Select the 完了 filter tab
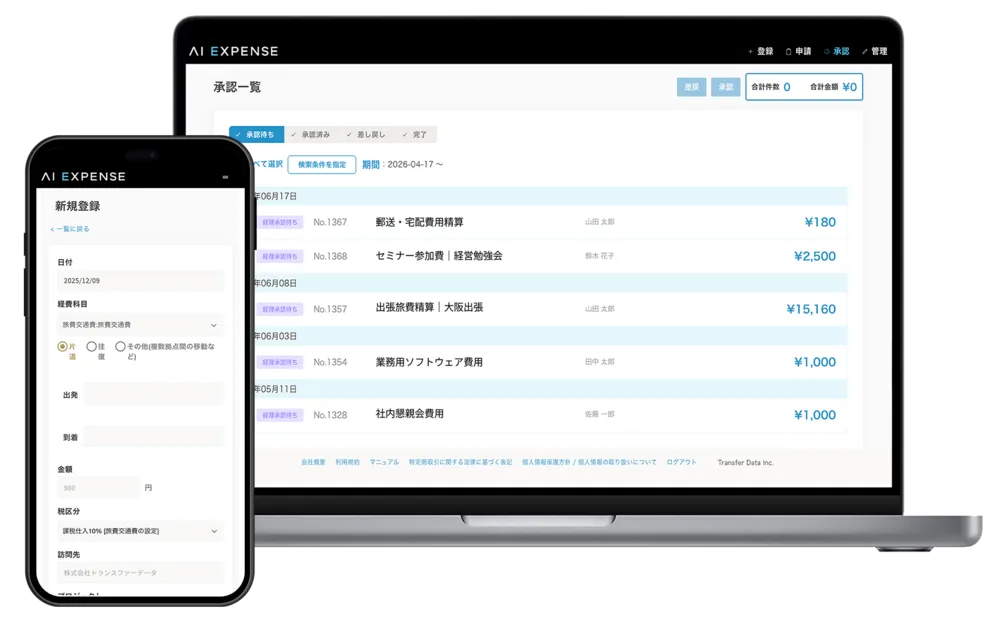 pyautogui.click(x=415, y=135)
